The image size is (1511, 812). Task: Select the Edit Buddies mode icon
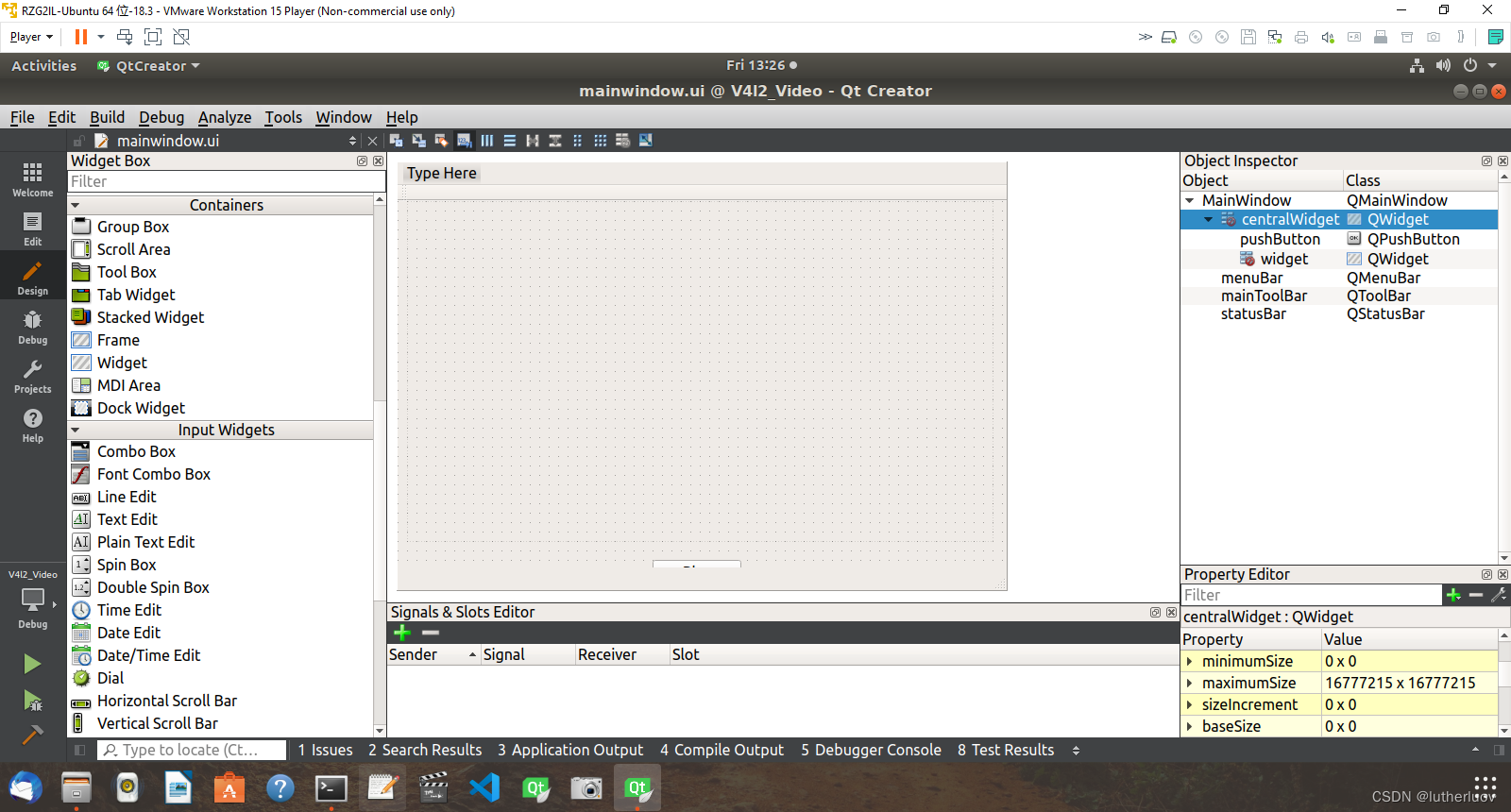(x=442, y=141)
